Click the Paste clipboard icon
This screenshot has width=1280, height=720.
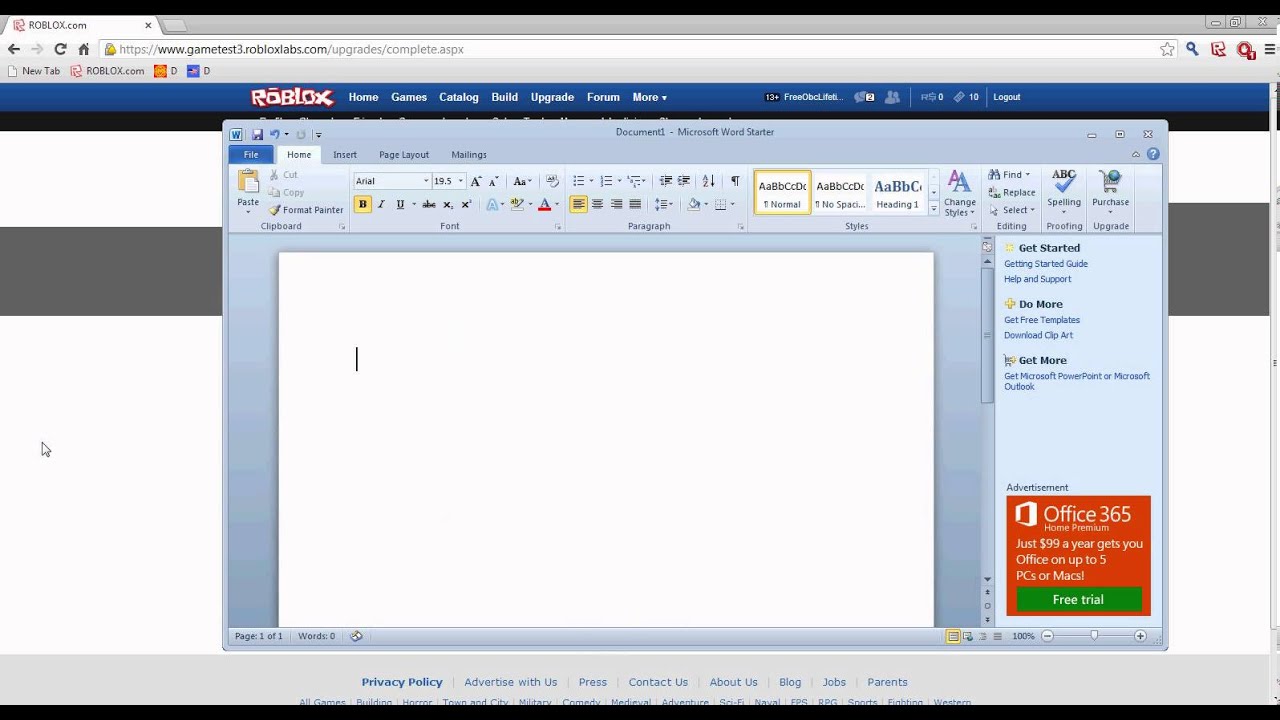coord(248,181)
